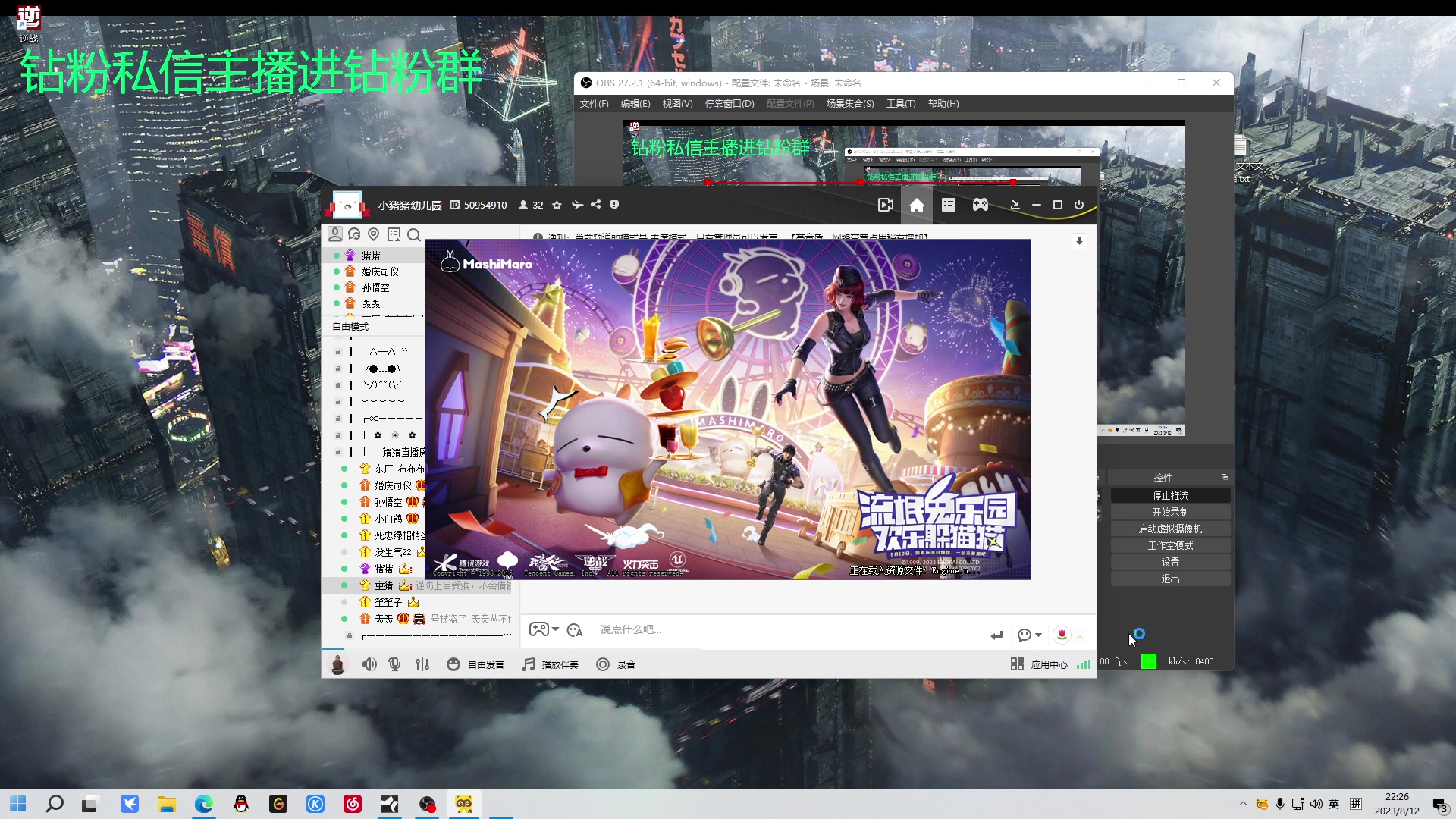Open the 工具(T) menu in OBS

click(x=901, y=104)
